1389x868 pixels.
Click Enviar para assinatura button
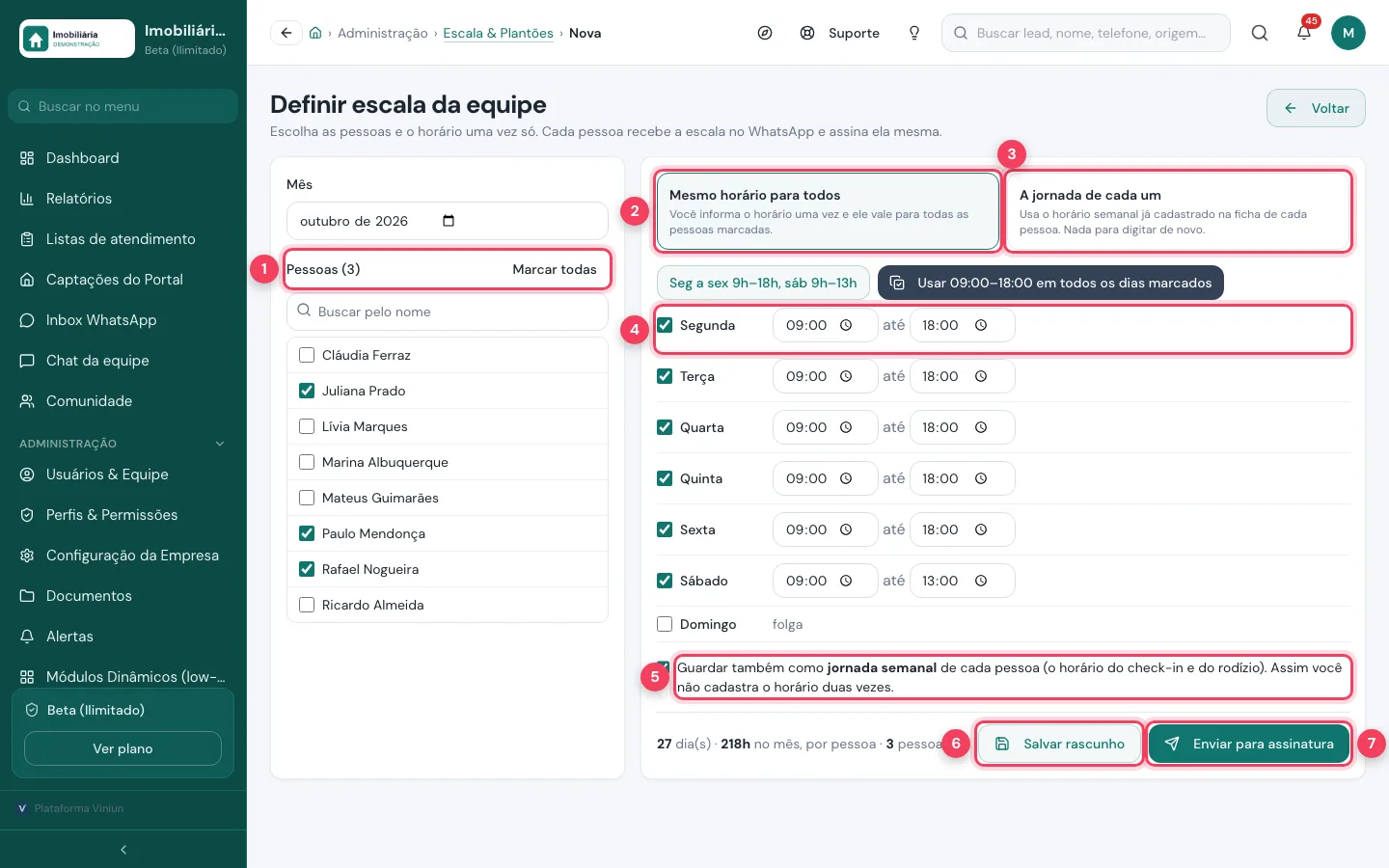[x=1249, y=744]
